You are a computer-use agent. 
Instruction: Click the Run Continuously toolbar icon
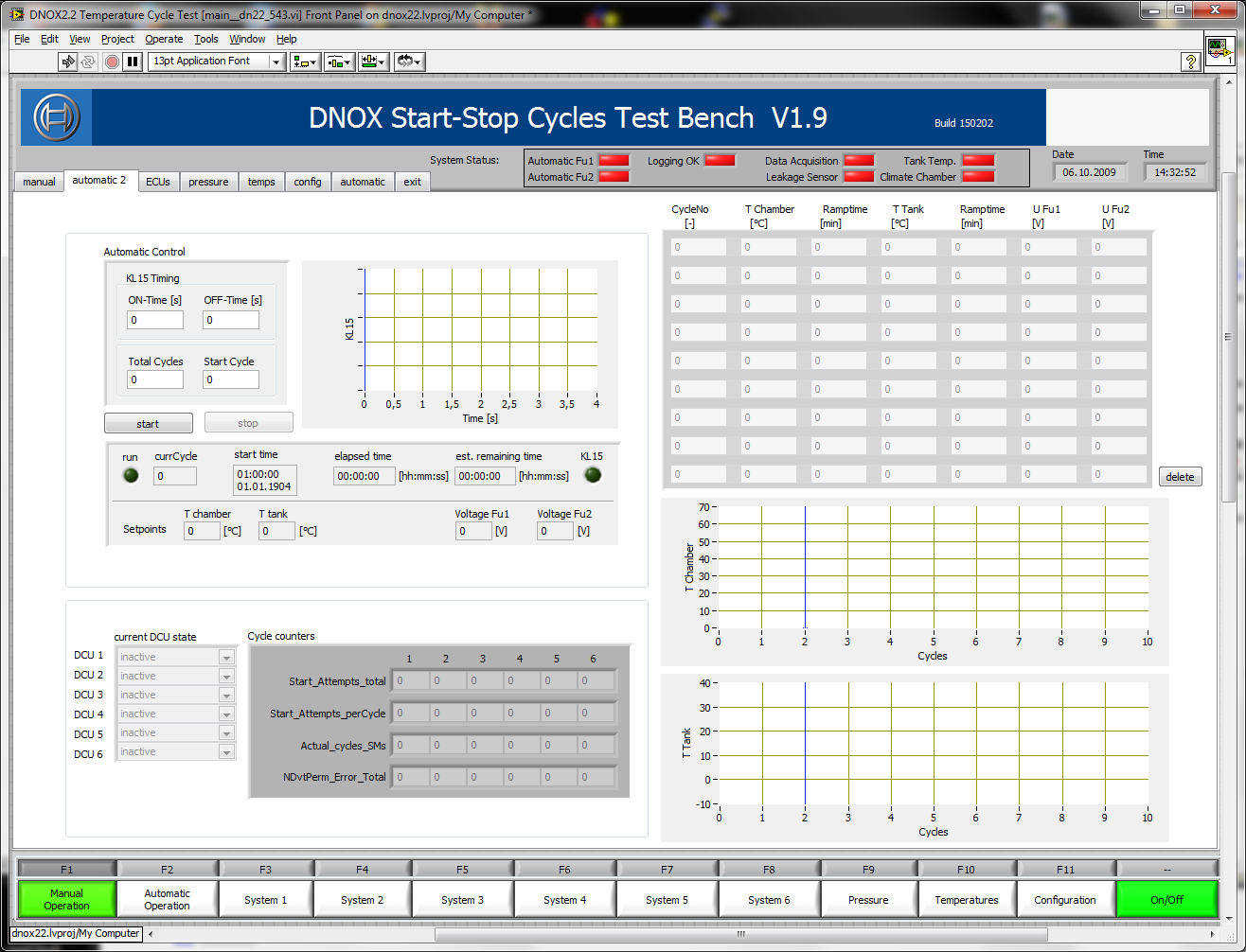[x=89, y=62]
